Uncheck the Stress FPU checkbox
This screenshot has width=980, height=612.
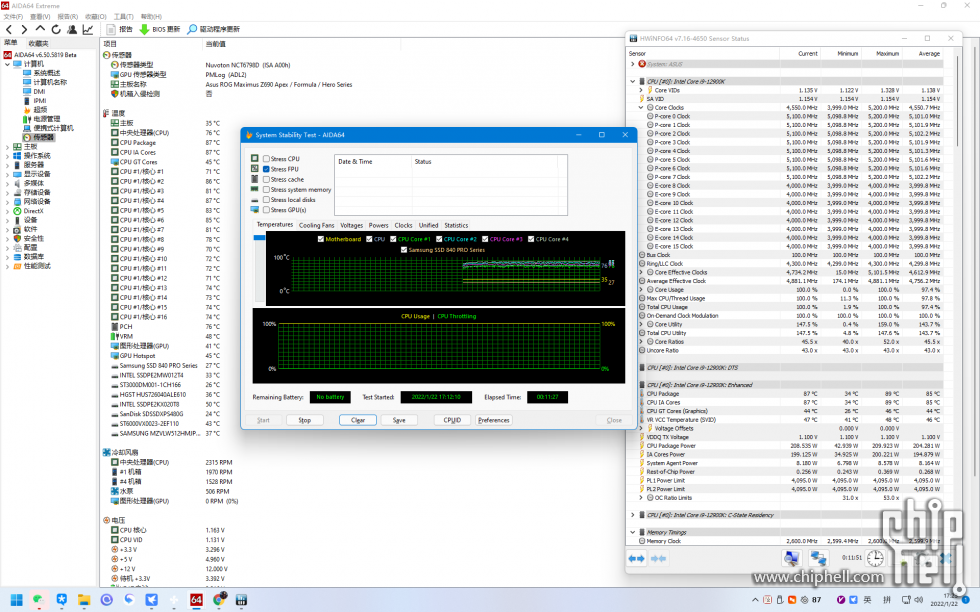(x=266, y=169)
